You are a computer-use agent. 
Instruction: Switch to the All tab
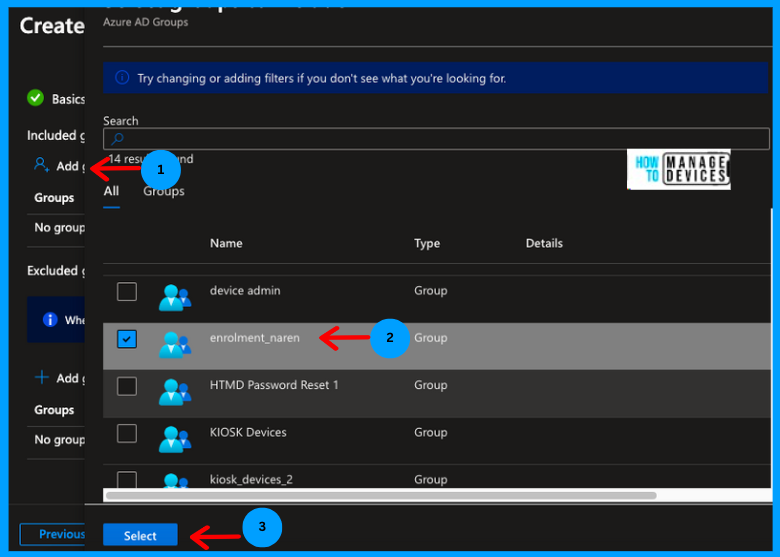[111, 191]
